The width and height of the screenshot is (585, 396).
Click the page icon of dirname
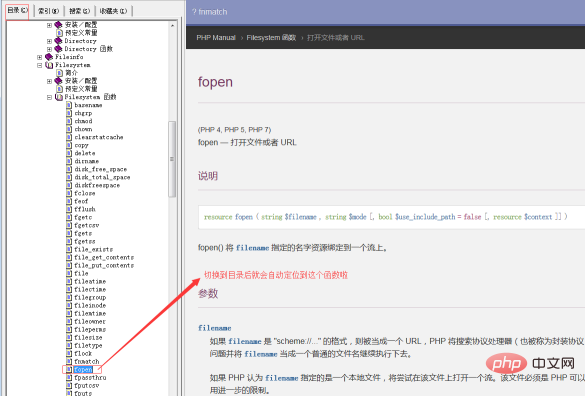click(x=69, y=161)
